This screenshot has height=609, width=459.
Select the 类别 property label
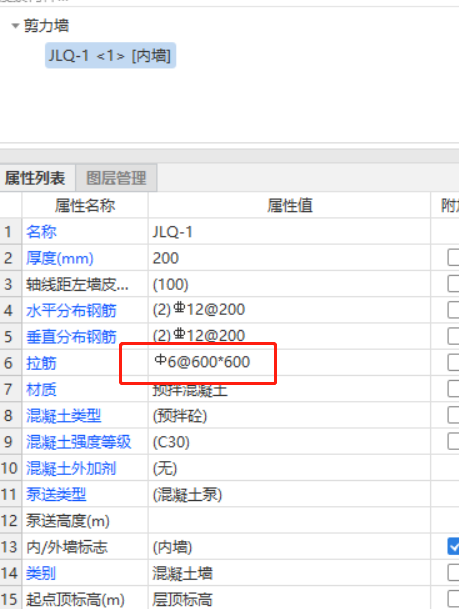41,573
